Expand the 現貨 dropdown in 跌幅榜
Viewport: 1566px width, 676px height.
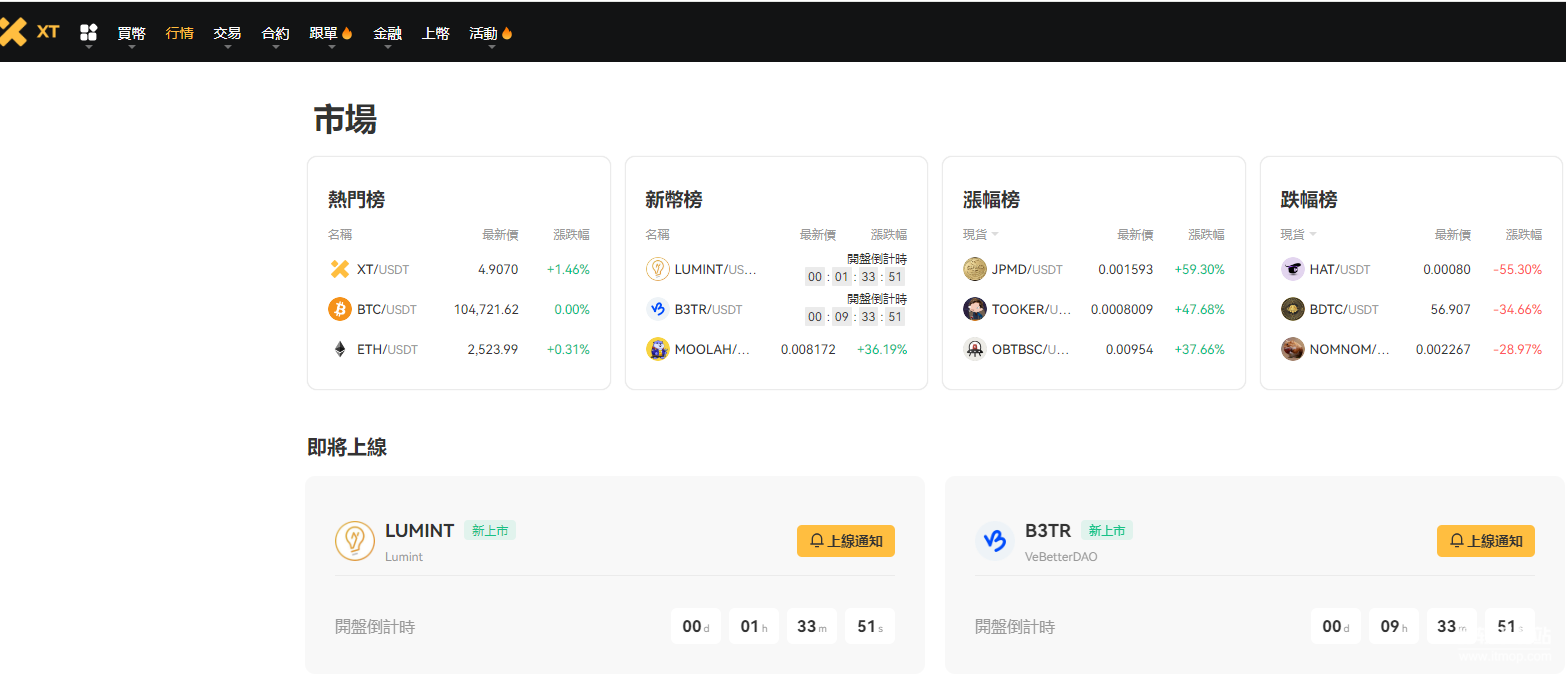1298,235
